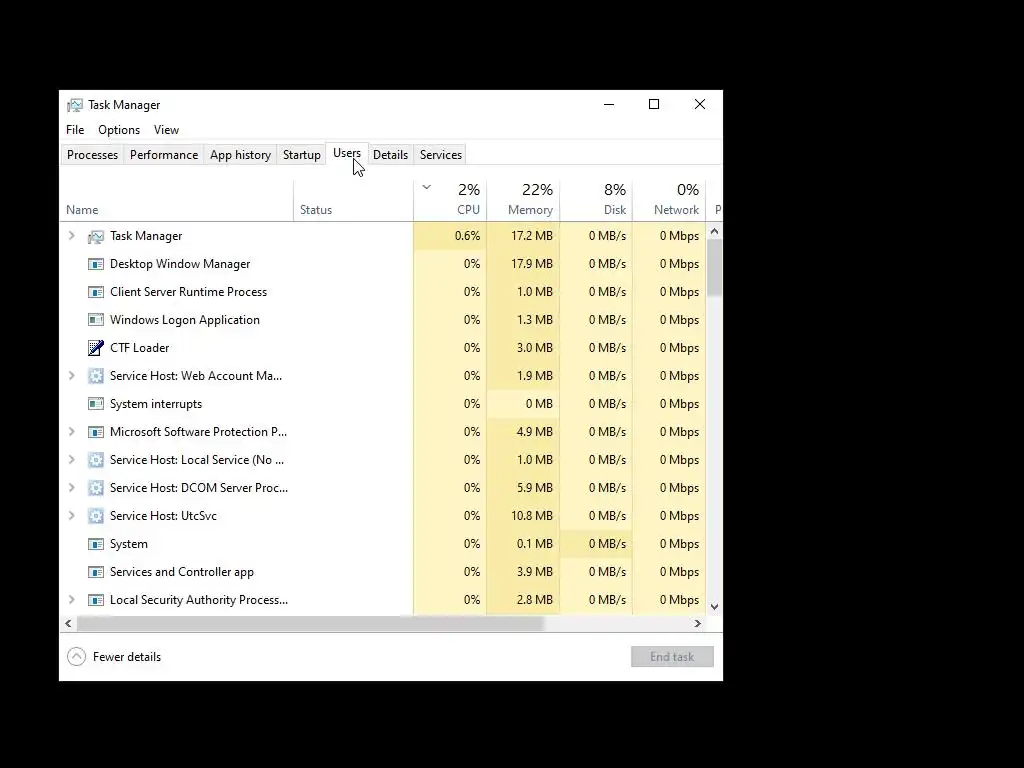Viewport: 1024px width, 768px height.
Task: Expand Service Host: UtcSvc row
Action: point(72,516)
